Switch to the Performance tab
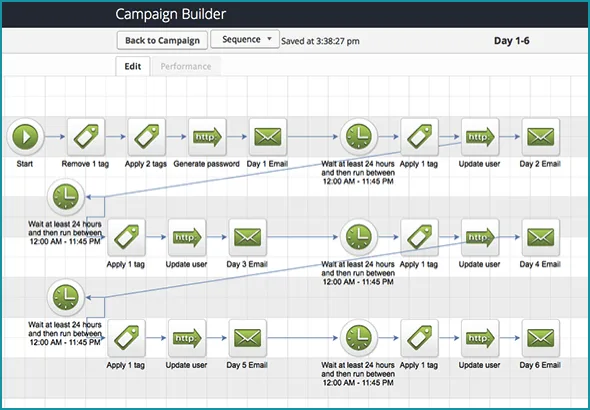Viewport: 590px width, 410px height. pos(186,67)
